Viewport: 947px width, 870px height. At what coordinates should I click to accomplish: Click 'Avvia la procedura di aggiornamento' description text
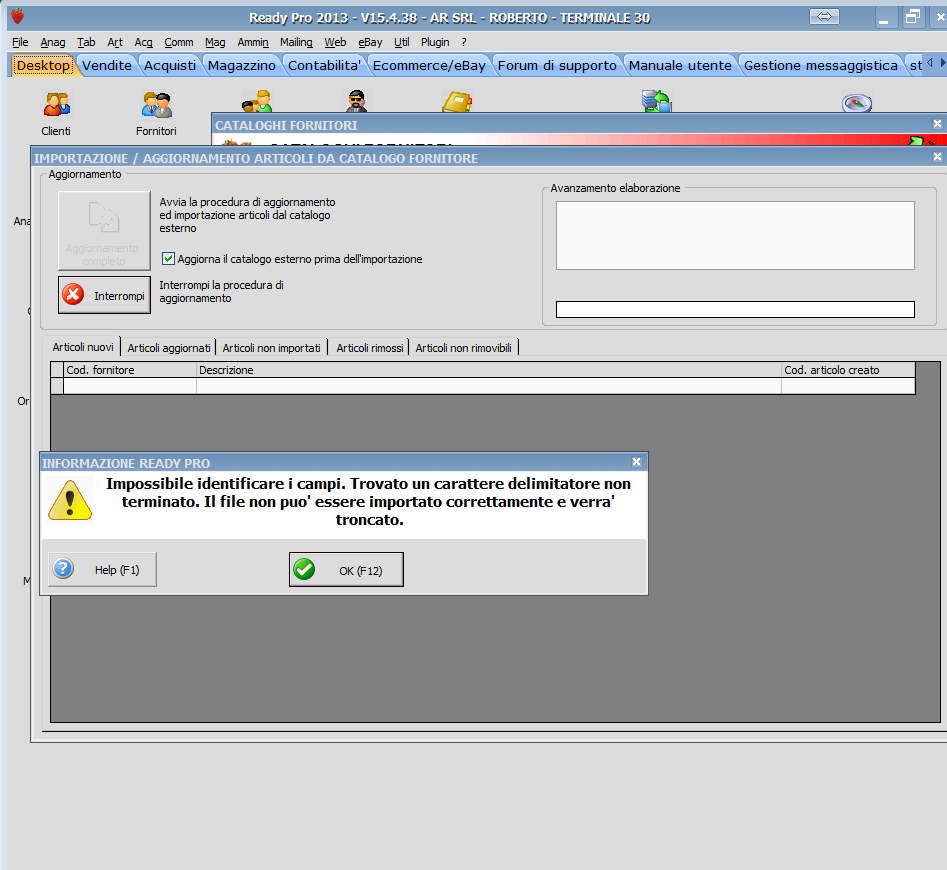pos(247,215)
